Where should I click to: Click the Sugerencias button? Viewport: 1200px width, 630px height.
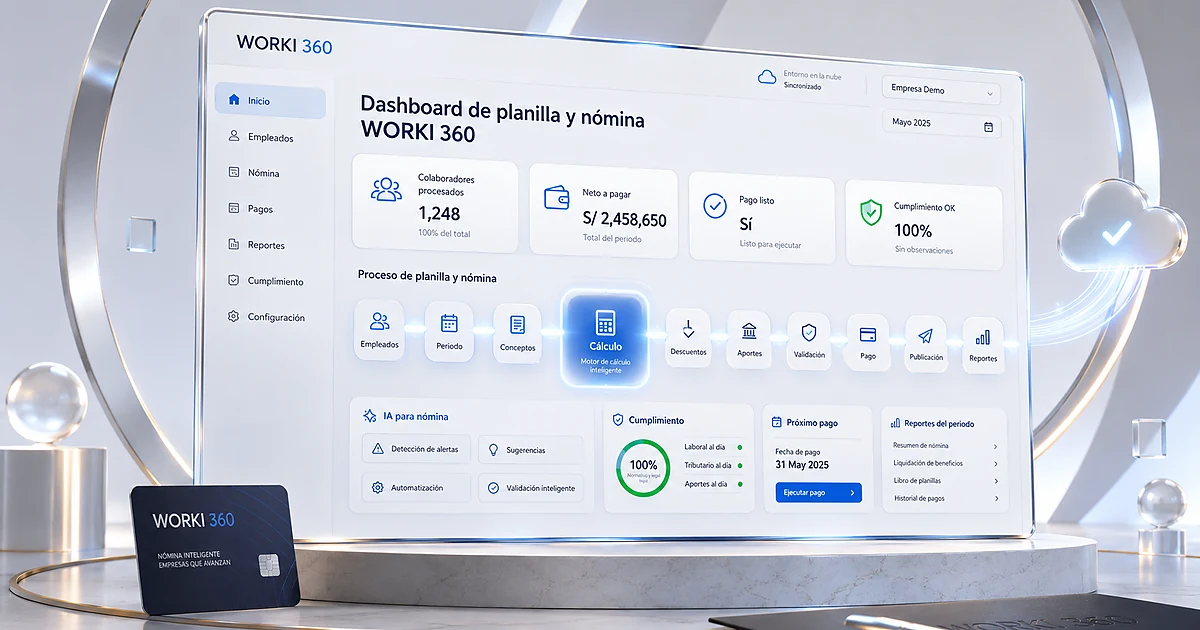tap(530, 450)
